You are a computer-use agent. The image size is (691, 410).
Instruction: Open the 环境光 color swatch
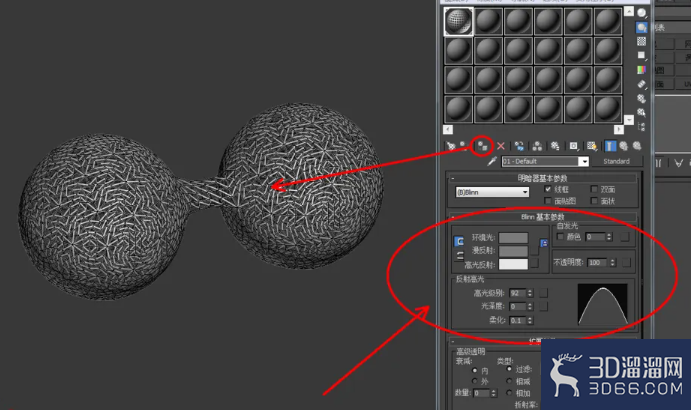tap(513, 238)
